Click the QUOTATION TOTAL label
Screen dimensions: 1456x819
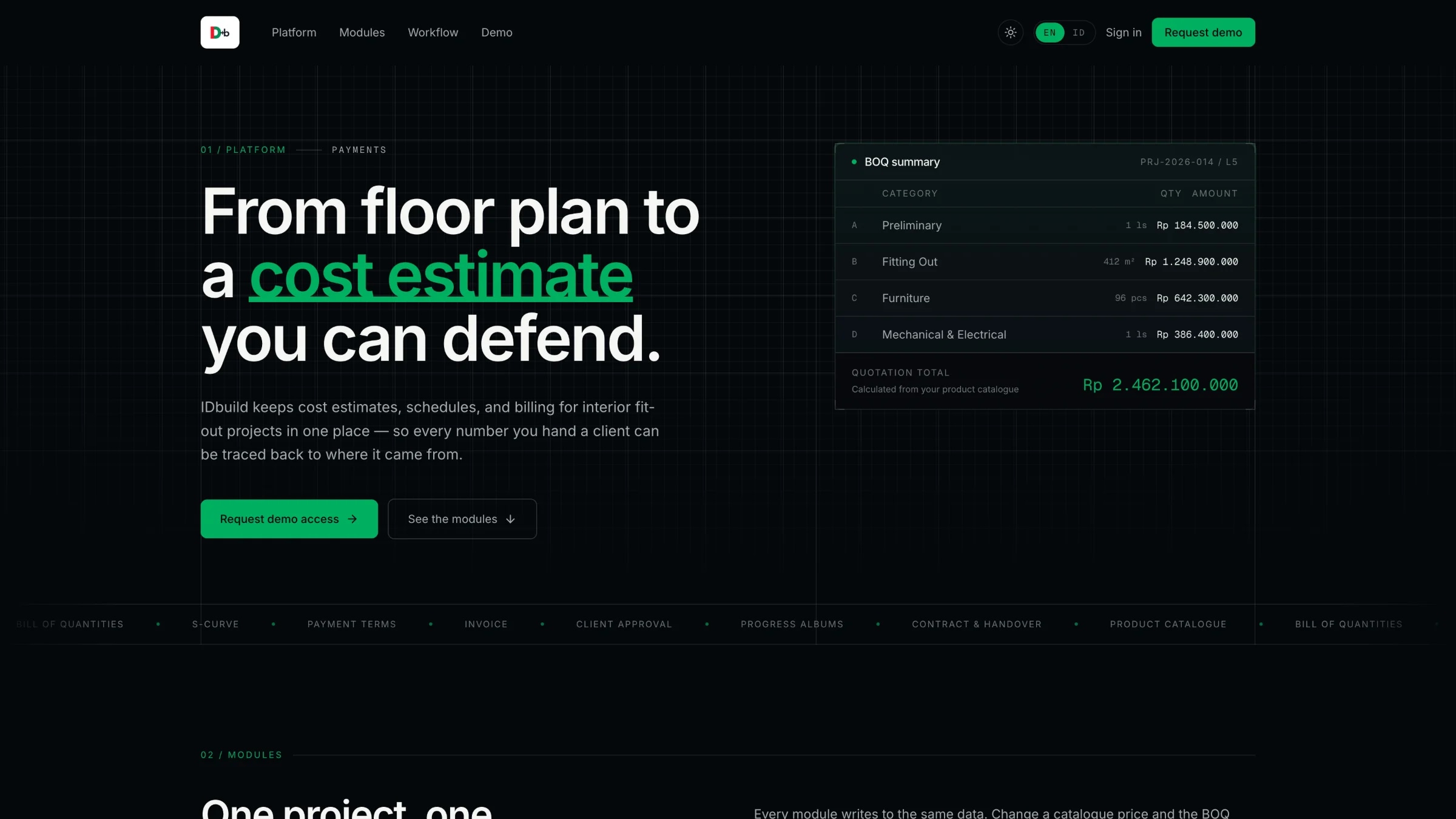900,372
